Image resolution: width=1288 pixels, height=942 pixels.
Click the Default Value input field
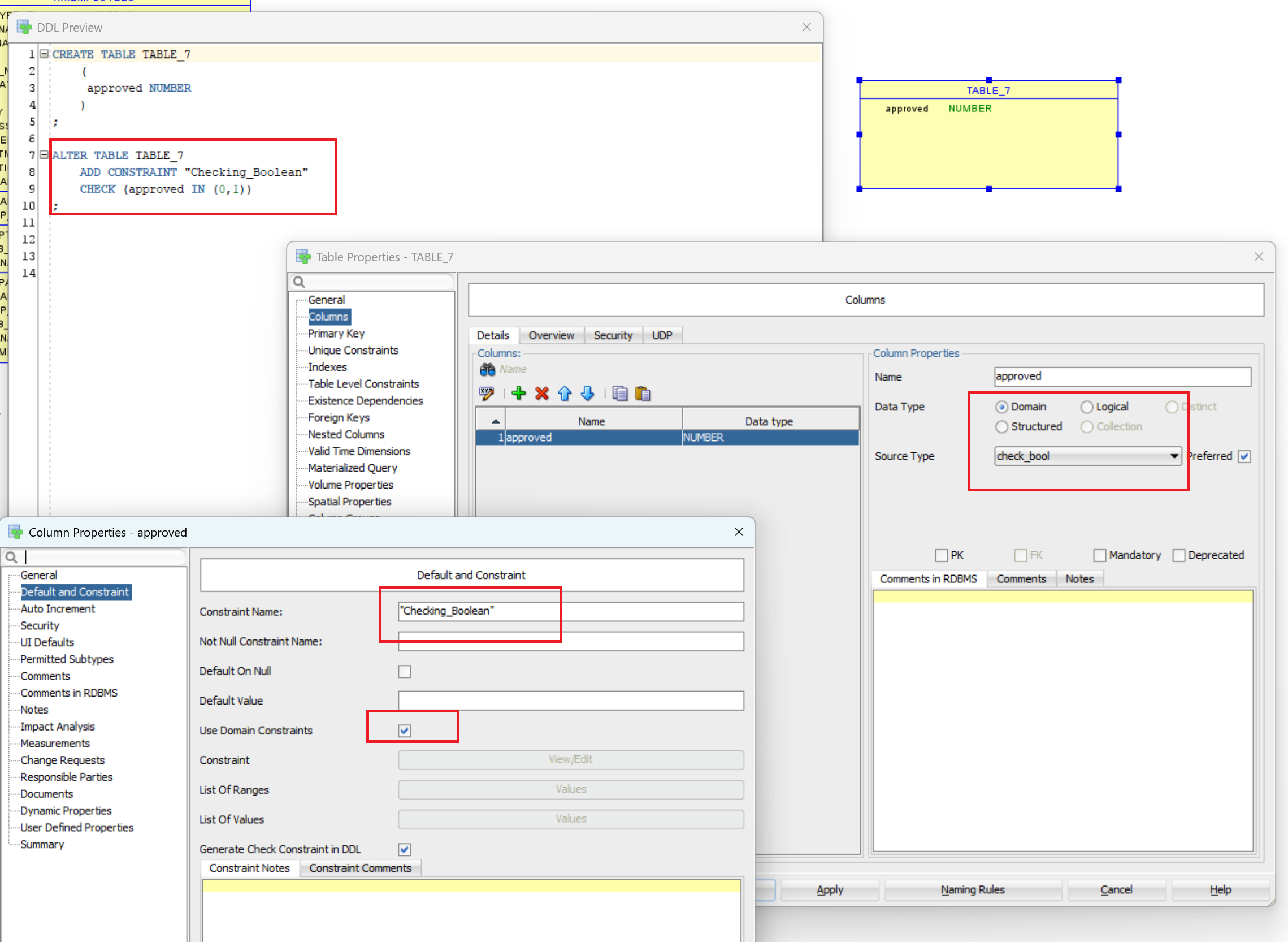click(x=570, y=701)
